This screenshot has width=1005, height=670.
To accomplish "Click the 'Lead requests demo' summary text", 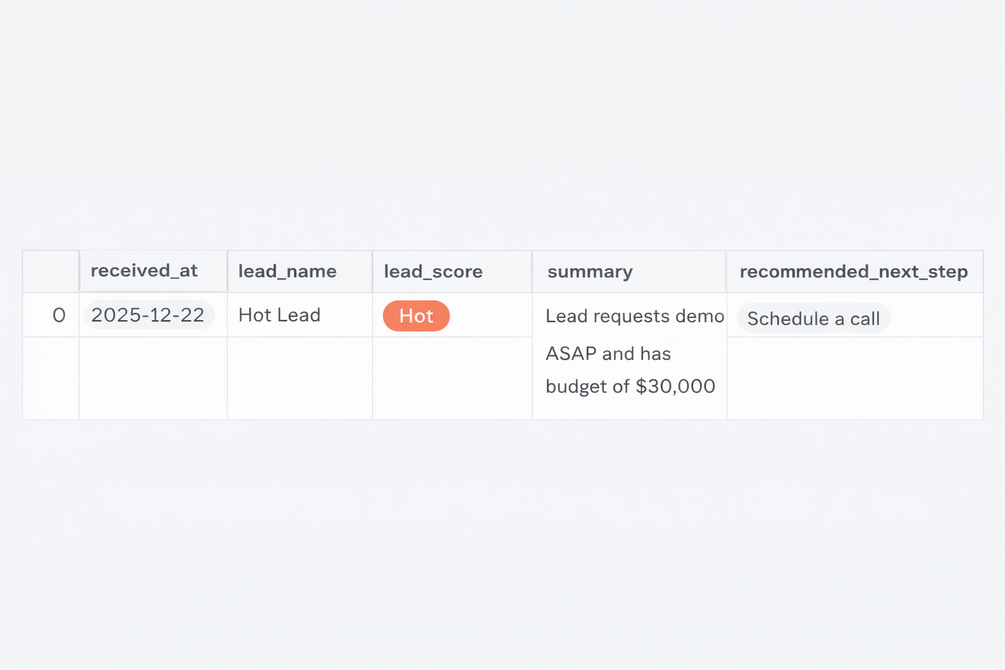I will pos(634,316).
